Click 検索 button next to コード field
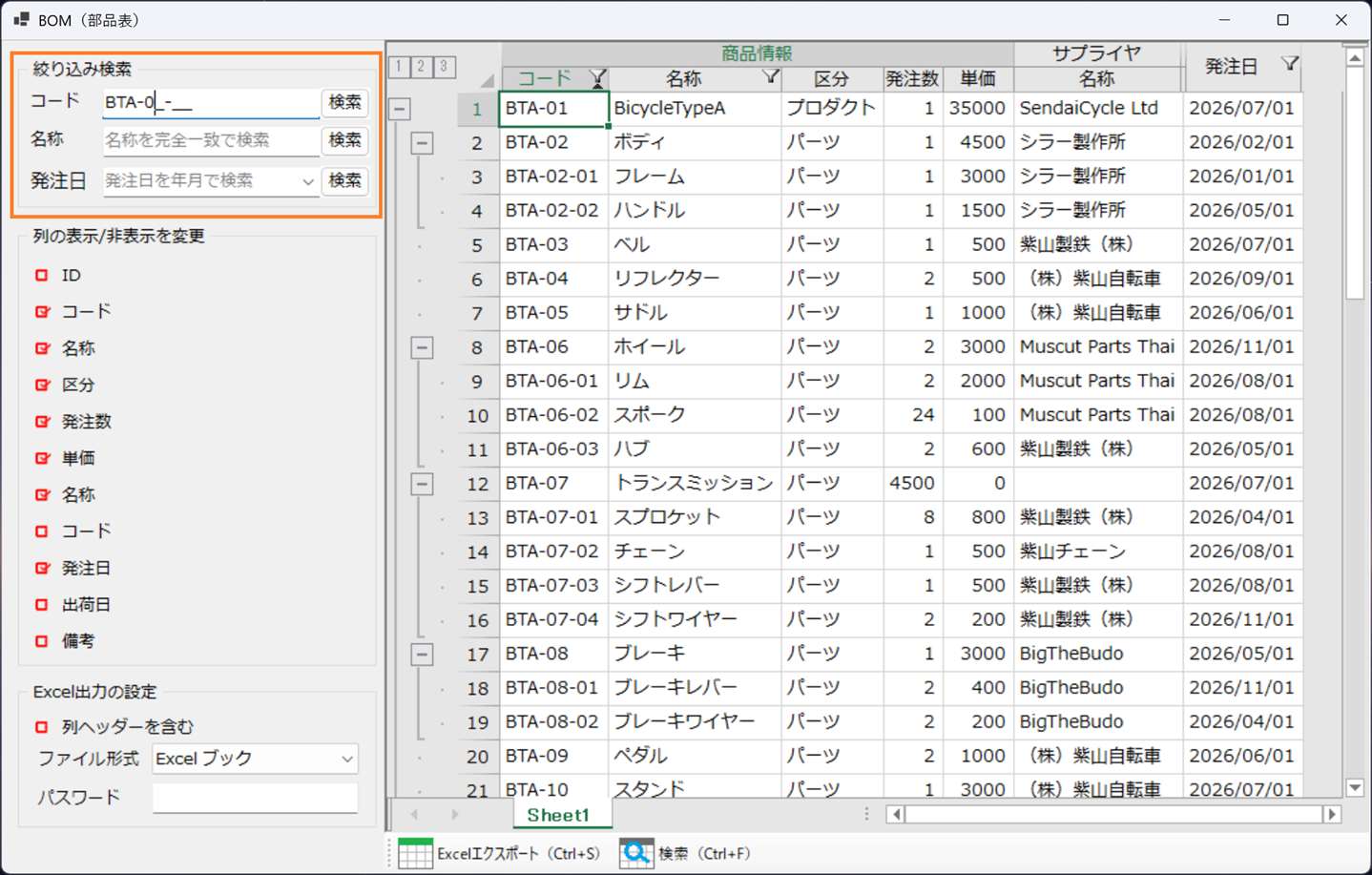Image resolution: width=1372 pixels, height=875 pixels. [344, 102]
